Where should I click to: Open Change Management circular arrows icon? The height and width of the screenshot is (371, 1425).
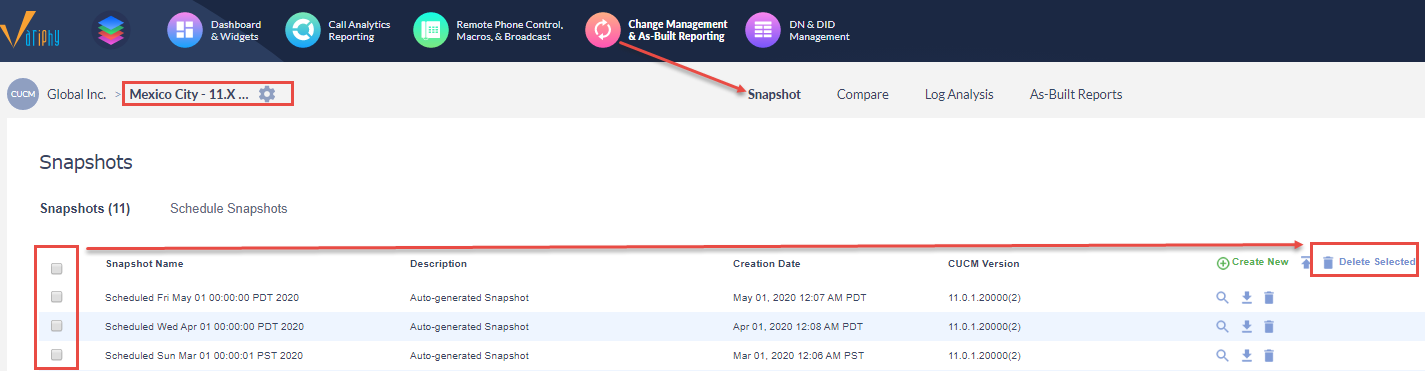[603, 30]
